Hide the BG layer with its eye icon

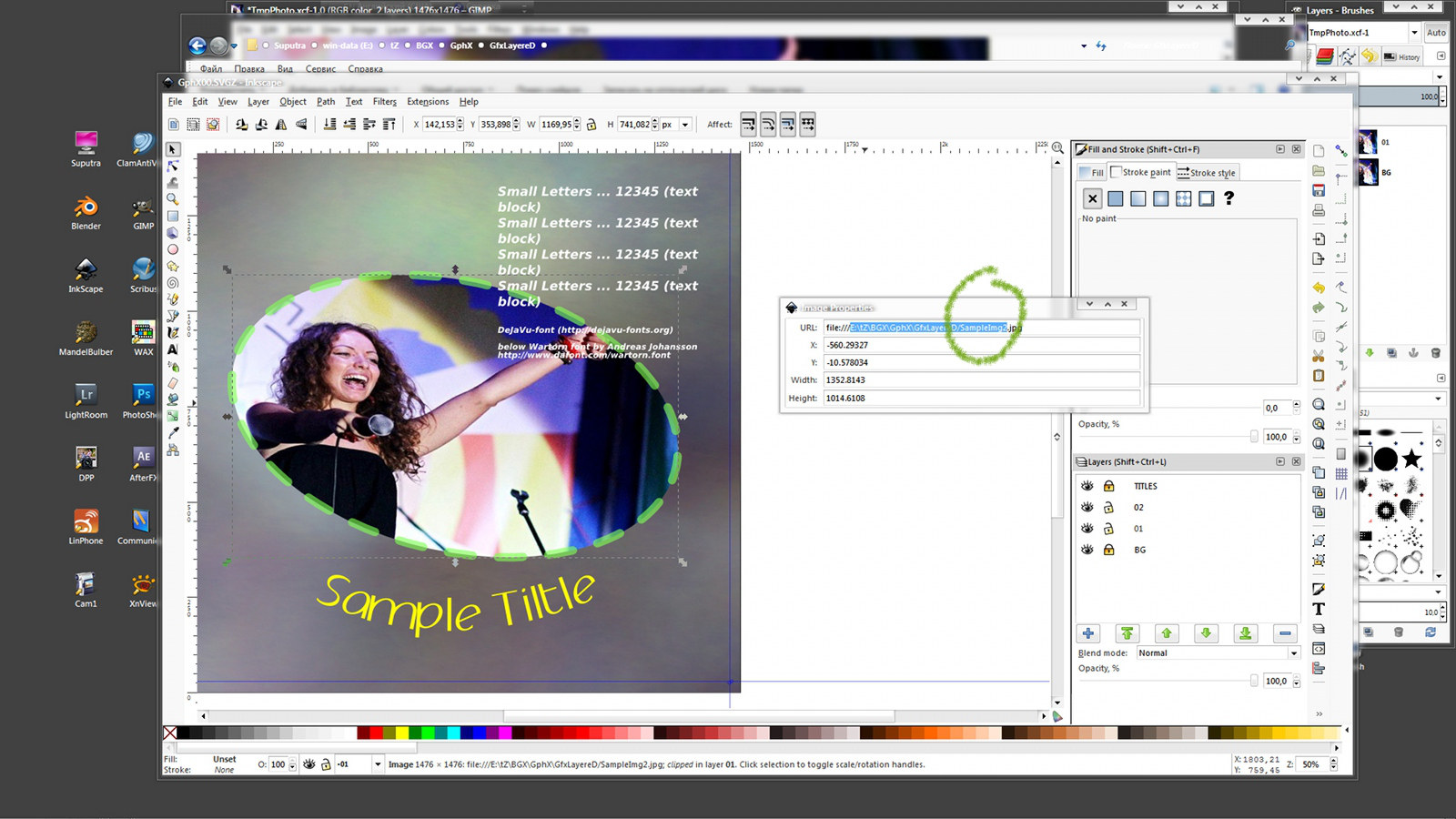pos(1087,550)
